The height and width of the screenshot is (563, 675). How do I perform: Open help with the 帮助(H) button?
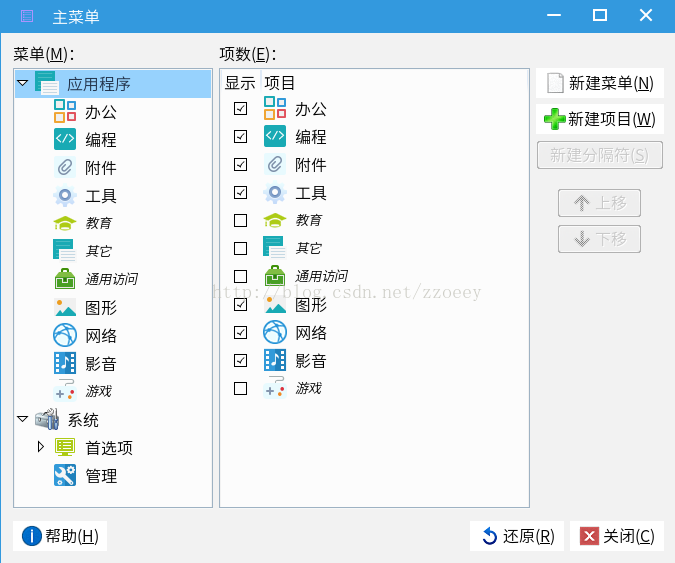click(60, 536)
